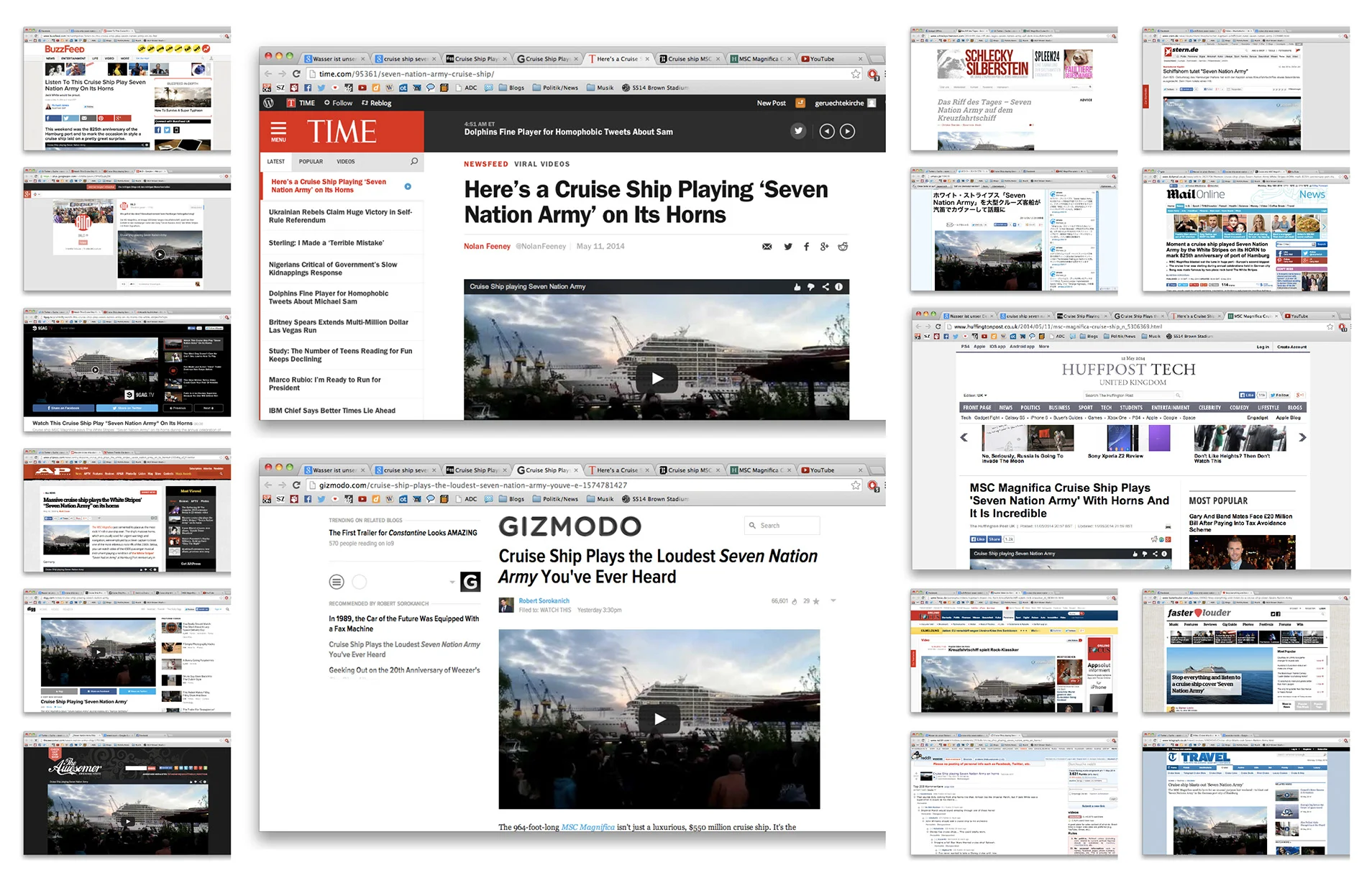Image resolution: width=1372 pixels, height=878 pixels.
Task: Go to next story arrow in TIME header
Action: point(848,131)
